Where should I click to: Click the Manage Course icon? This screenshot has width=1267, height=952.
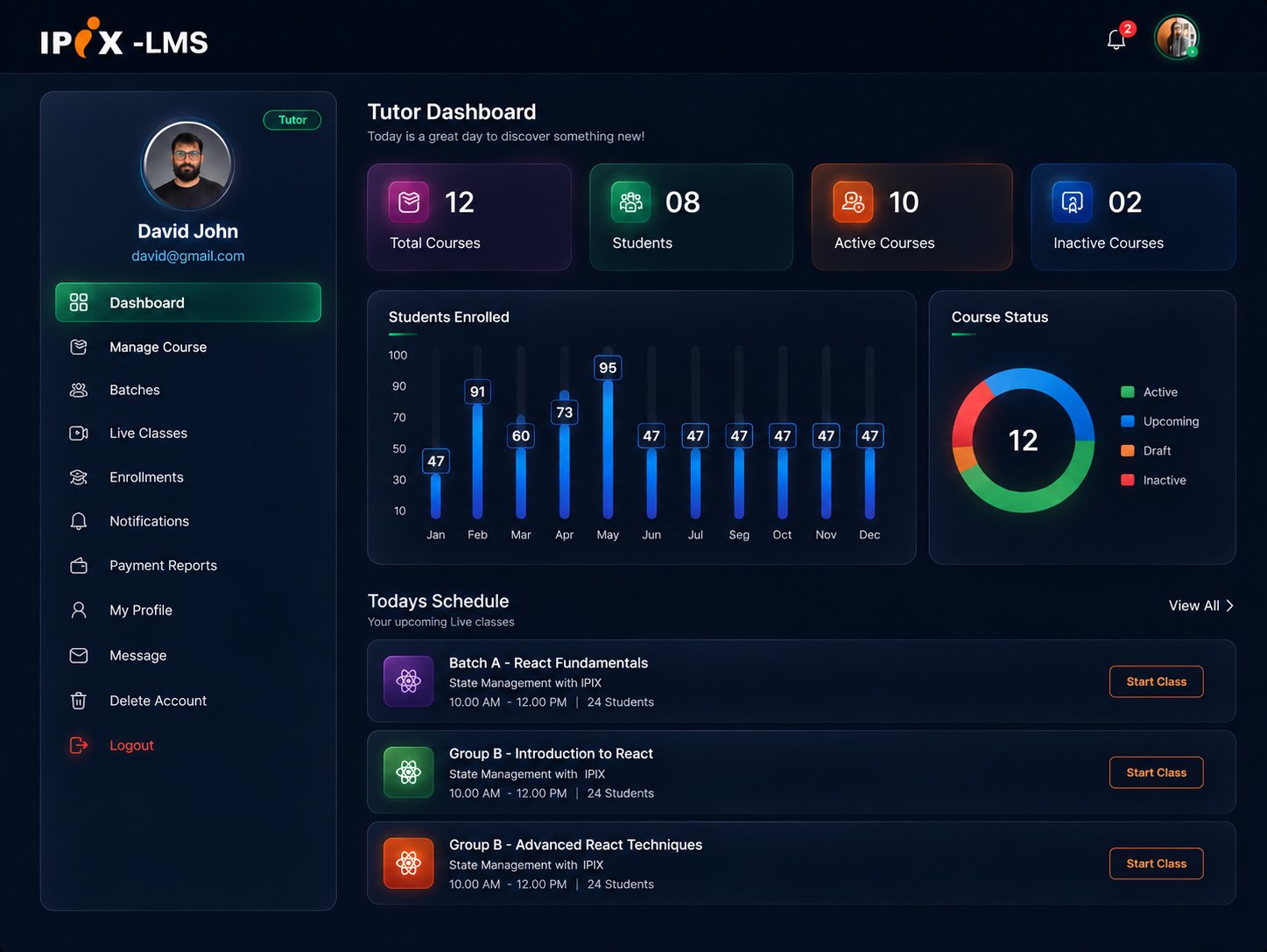coord(79,347)
